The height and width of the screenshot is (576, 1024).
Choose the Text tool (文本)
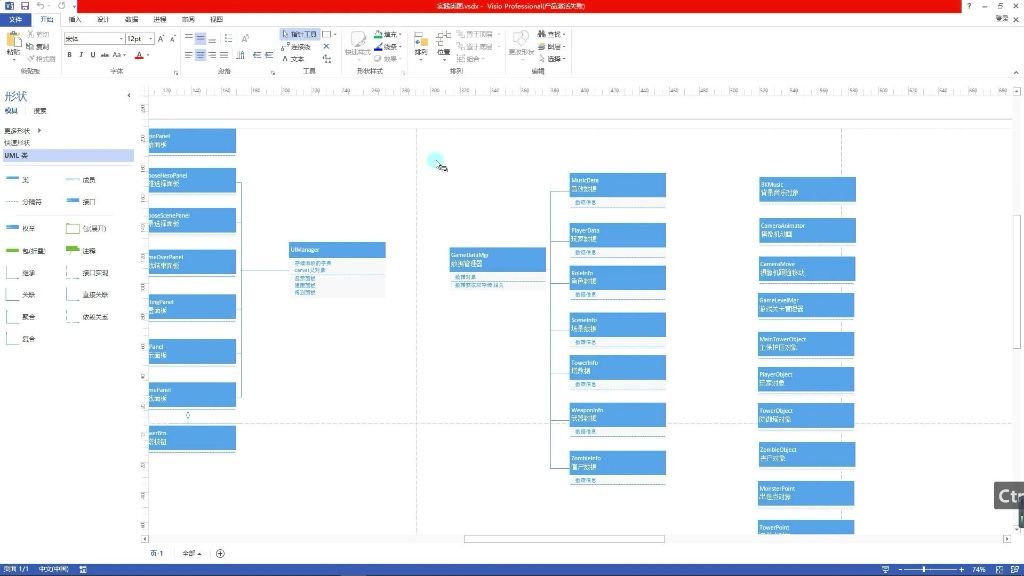click(293, 59)
